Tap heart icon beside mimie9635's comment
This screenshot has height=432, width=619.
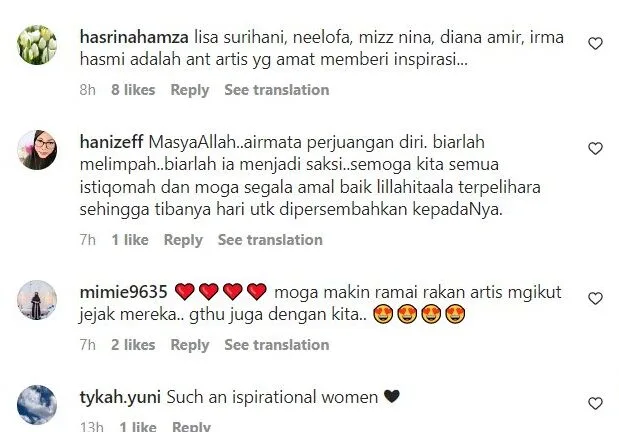coord(595,298)
